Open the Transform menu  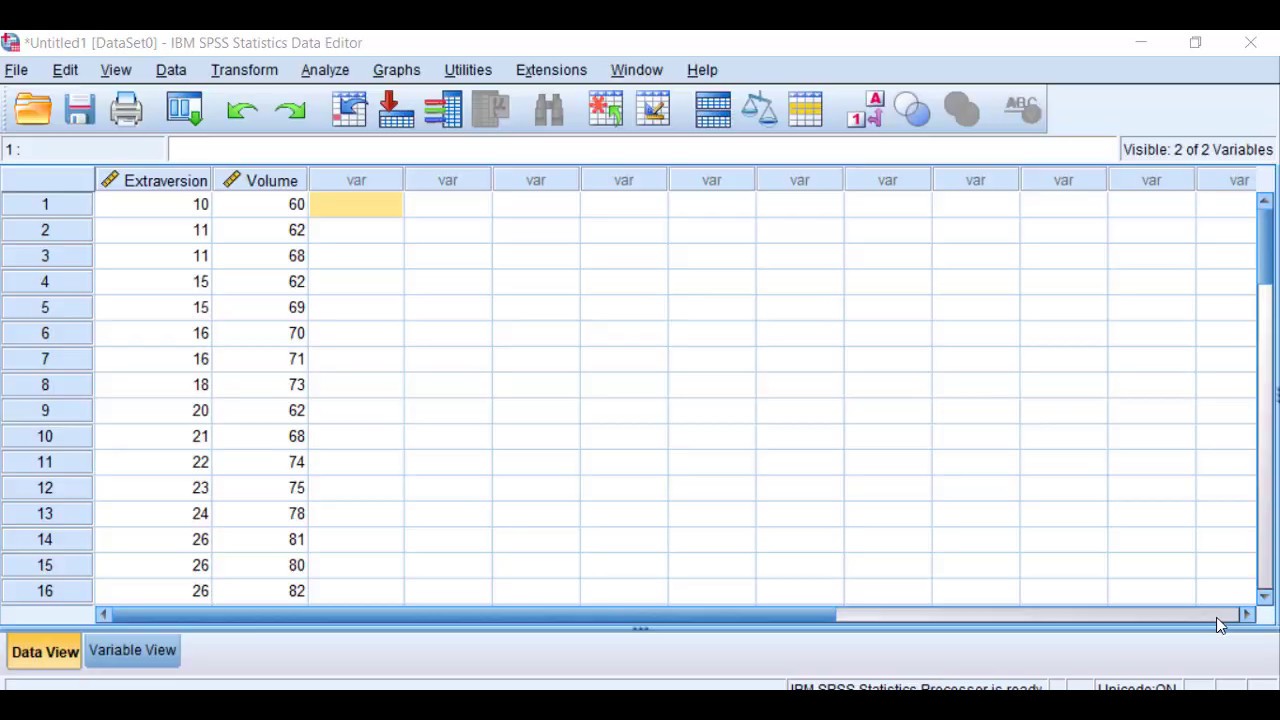[x=244, y=70]
